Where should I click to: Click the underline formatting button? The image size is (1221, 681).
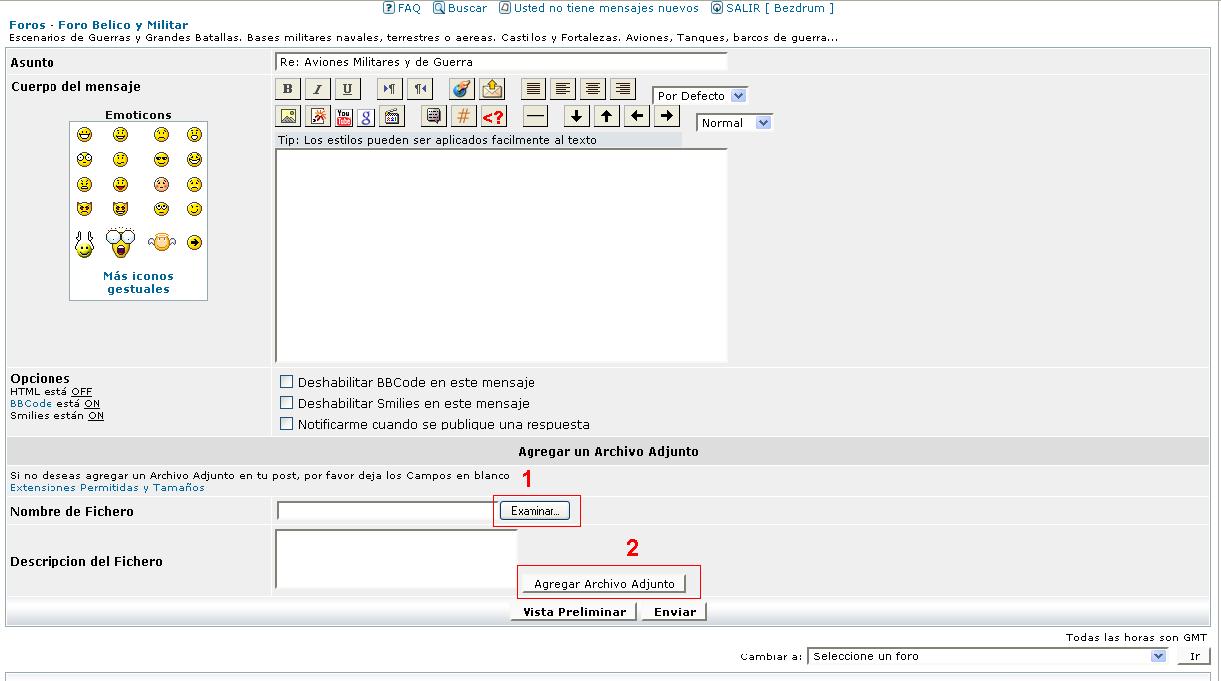click(x=347, y=89)
